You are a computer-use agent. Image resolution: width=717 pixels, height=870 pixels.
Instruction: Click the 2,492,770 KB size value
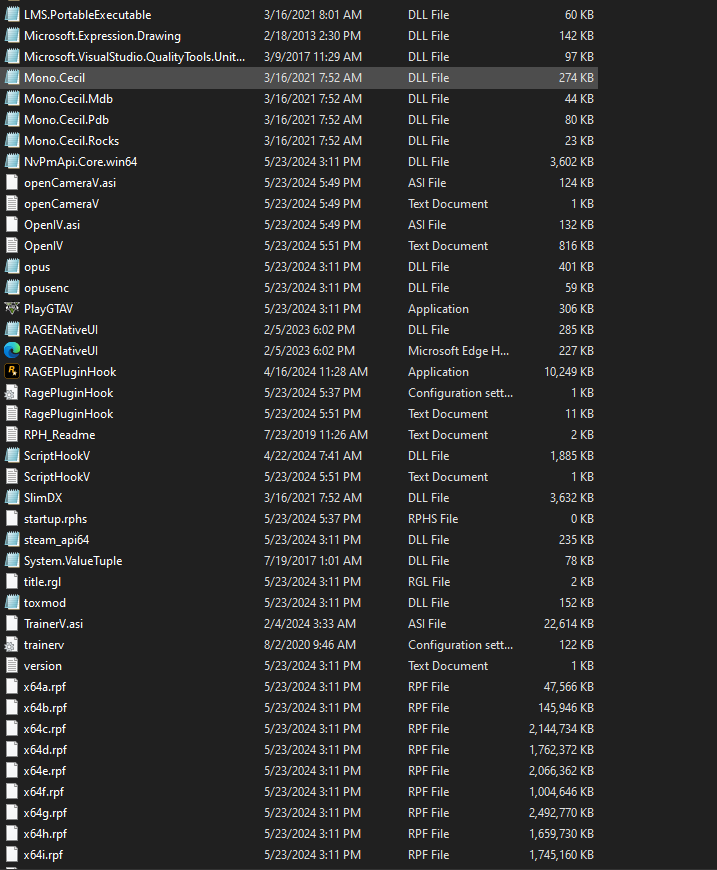(x=562, y=813)
